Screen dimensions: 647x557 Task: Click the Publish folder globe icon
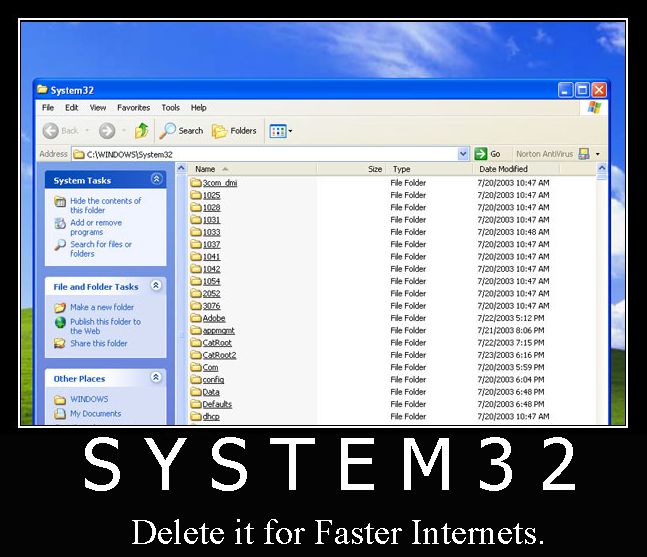coord(60,322)
